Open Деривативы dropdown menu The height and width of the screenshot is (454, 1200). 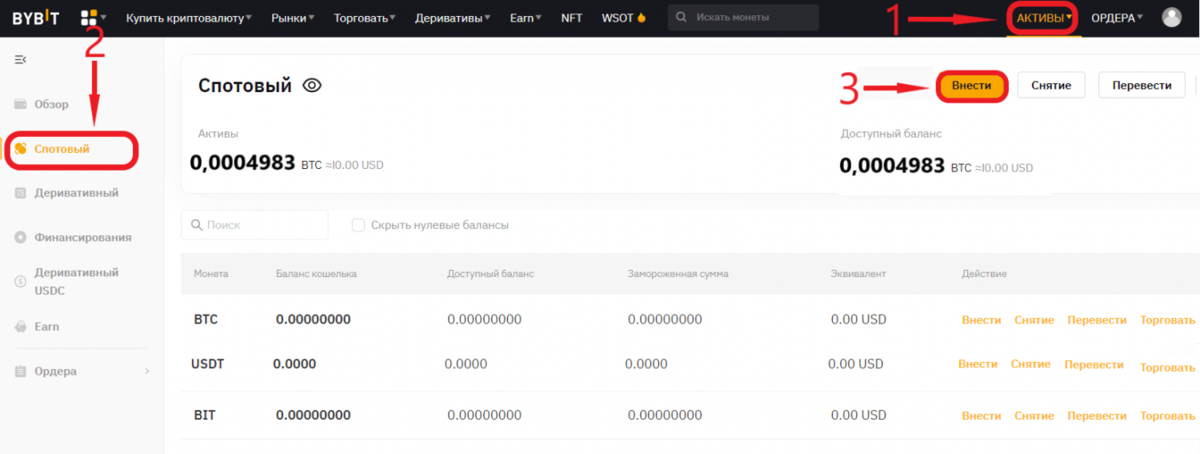click(452, 18)
